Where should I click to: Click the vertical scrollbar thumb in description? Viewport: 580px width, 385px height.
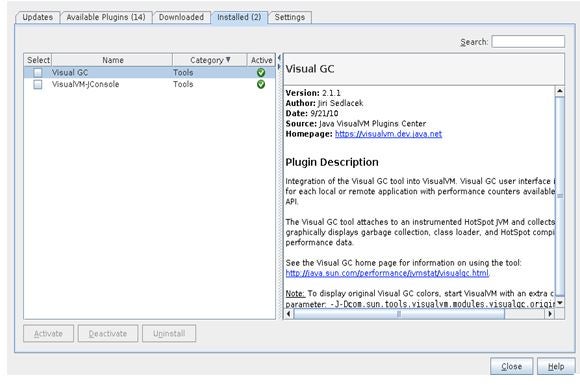560,196
